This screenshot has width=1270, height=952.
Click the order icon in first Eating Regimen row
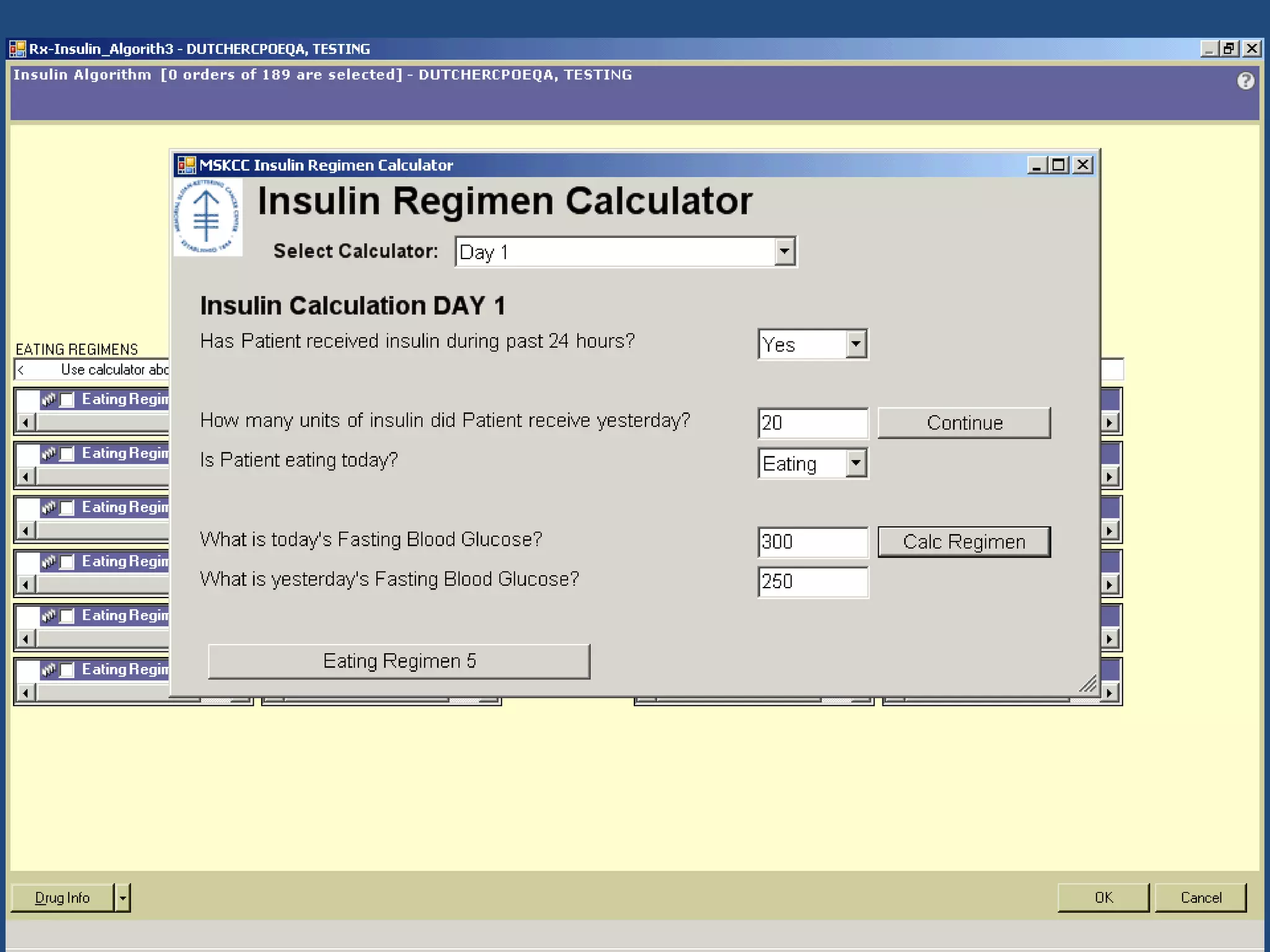click(49, 399)
